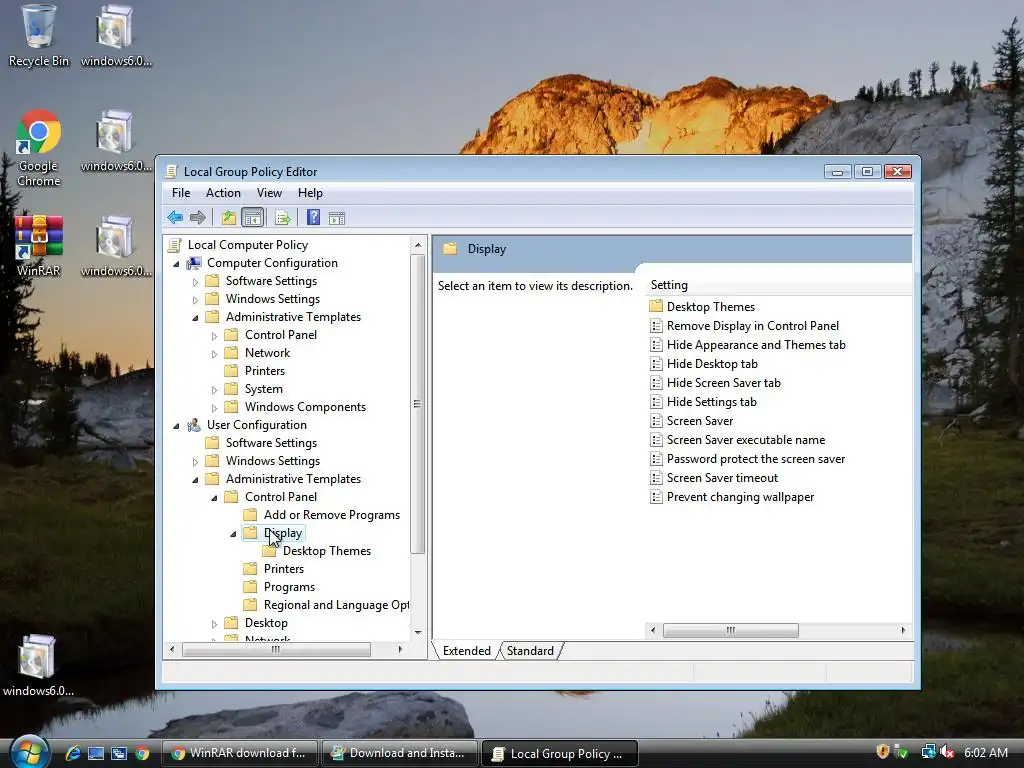Toggle Show/Hide Console Tree toolbar button
The height and width of the screenshot is (768, 1024).
point(252,217)
